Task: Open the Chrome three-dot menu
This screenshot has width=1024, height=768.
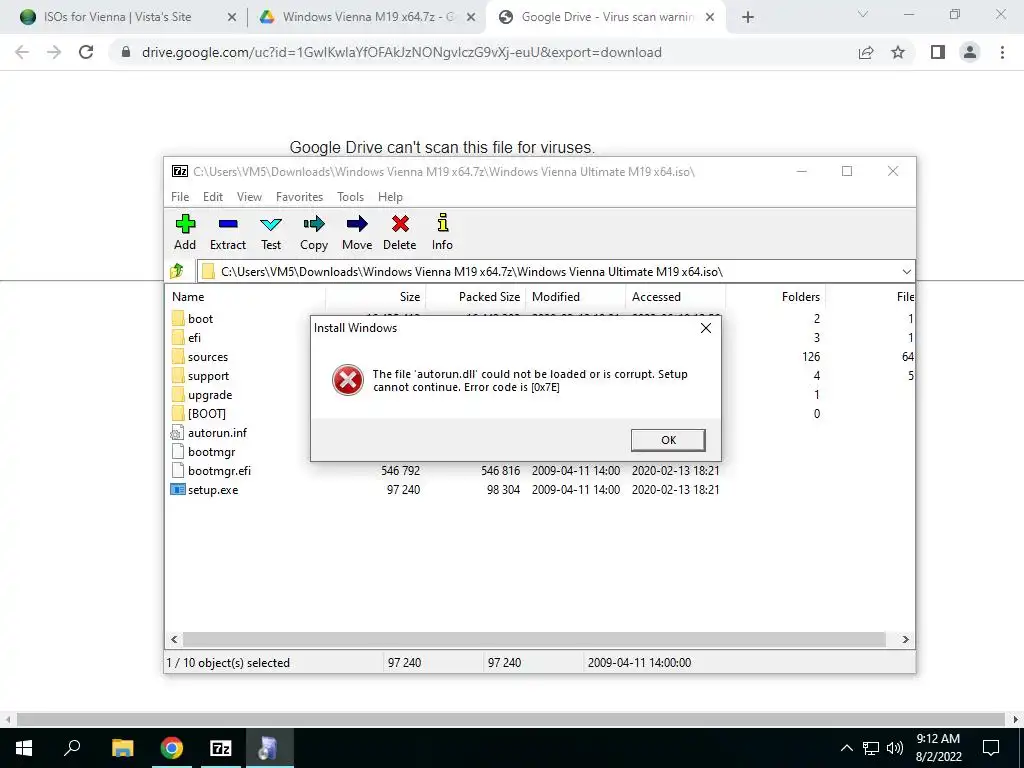Action: [1002, 52]
